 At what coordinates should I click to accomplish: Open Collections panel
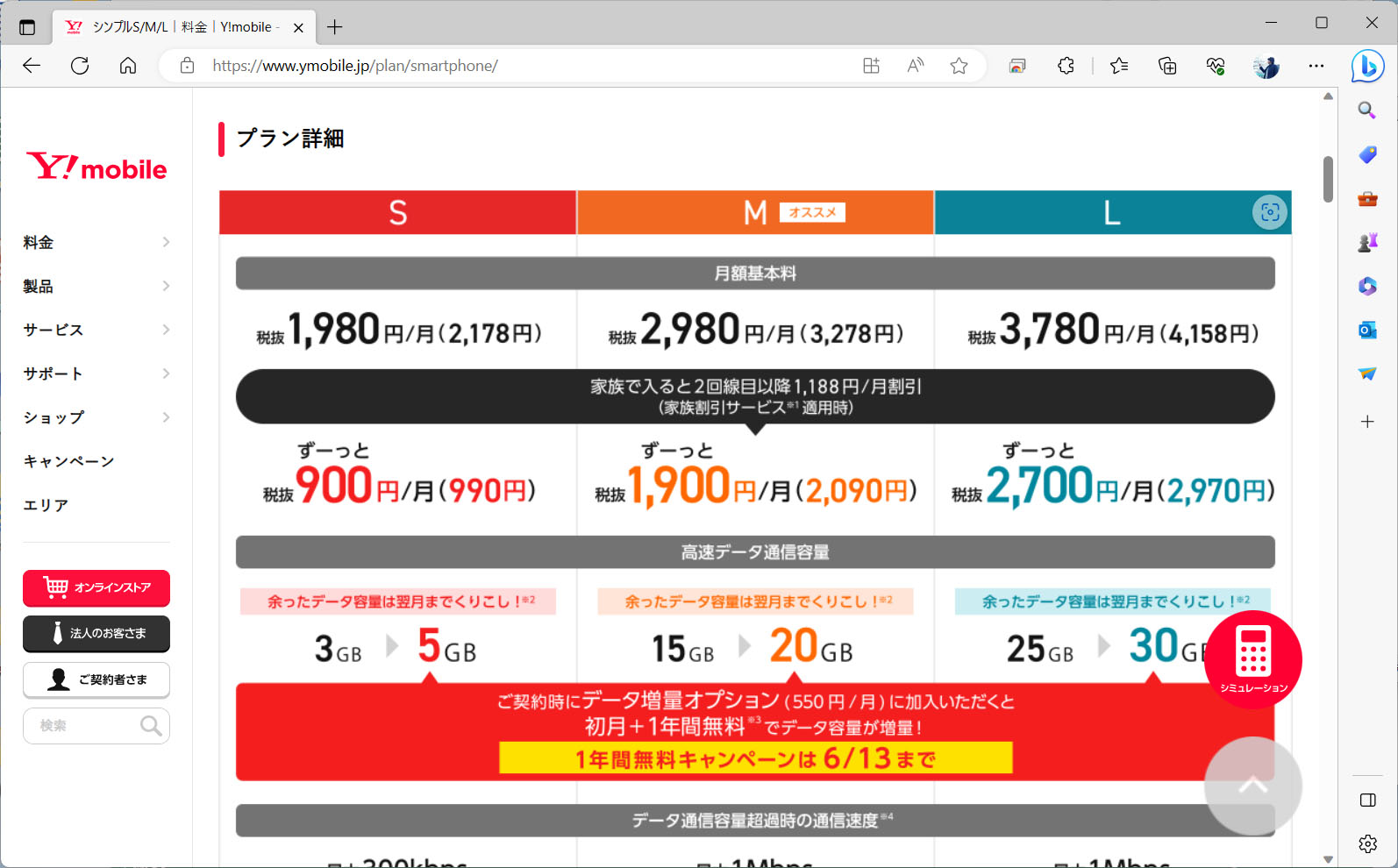pyautogui.click(x=1167, y=66)
